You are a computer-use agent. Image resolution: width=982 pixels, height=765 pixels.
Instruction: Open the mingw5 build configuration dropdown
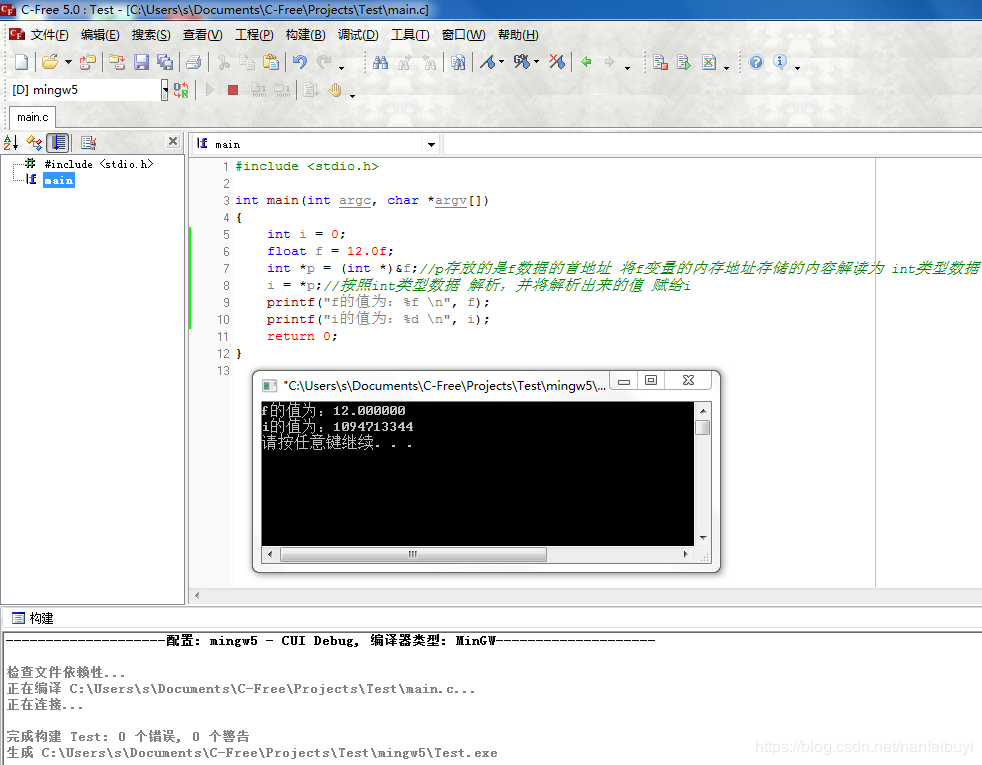(x=165, y=90)
